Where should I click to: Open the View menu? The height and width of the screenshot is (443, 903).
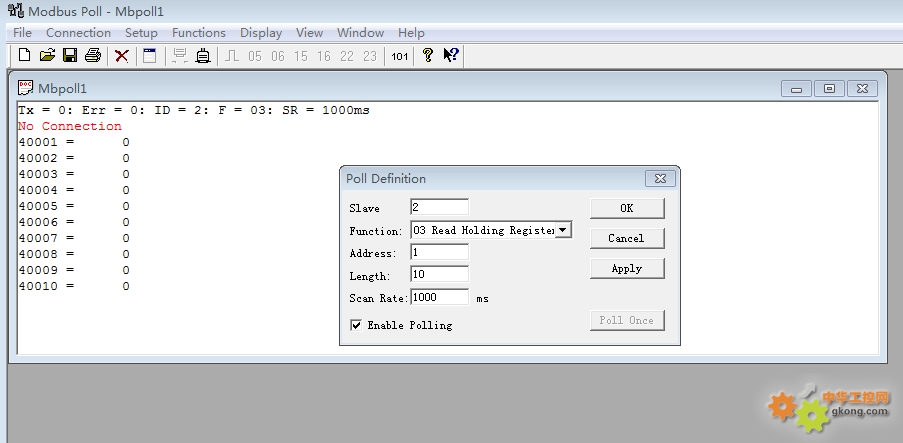click(309, 33)
